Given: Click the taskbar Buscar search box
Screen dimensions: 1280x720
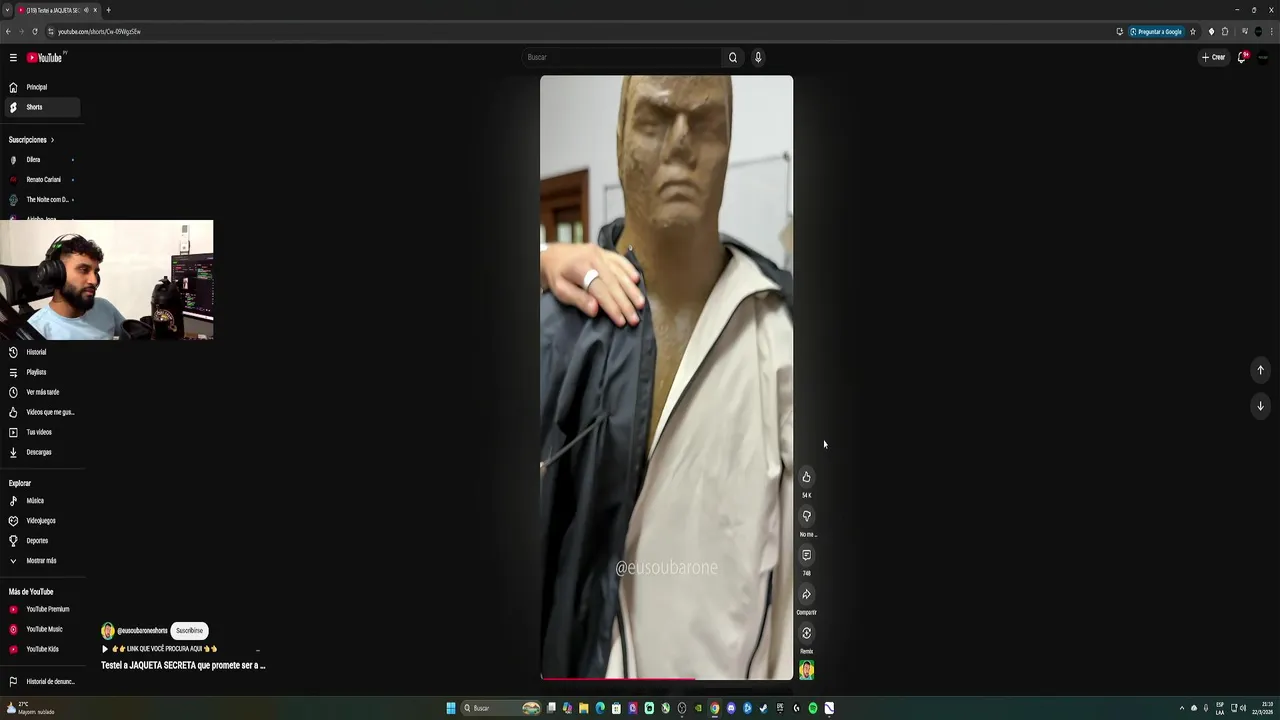Looking at the screenshot, I should click(501, 708).
